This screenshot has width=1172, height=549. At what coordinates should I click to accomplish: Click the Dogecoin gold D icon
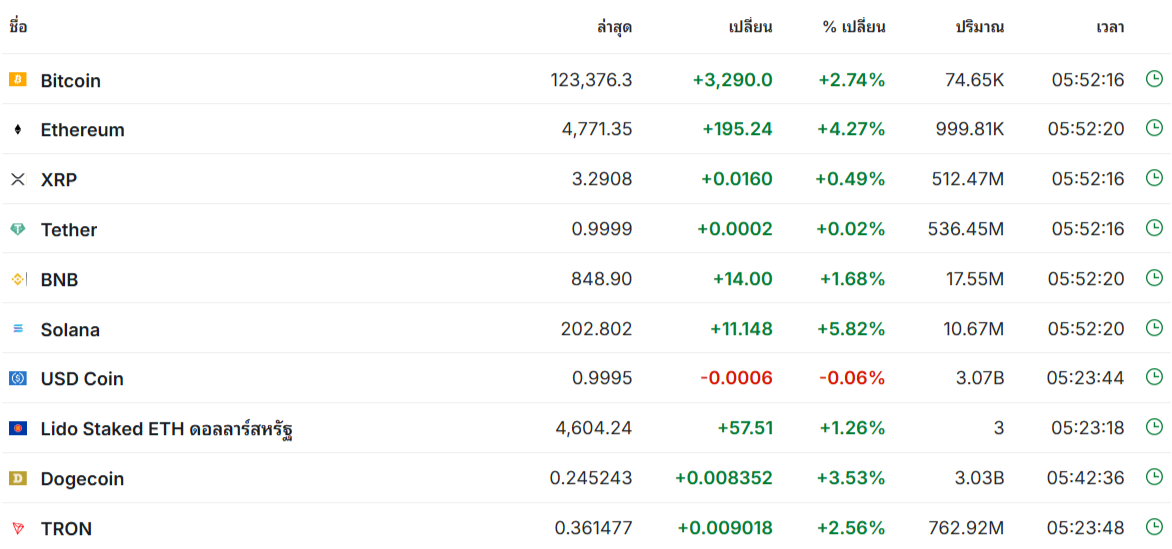(17, 478)
